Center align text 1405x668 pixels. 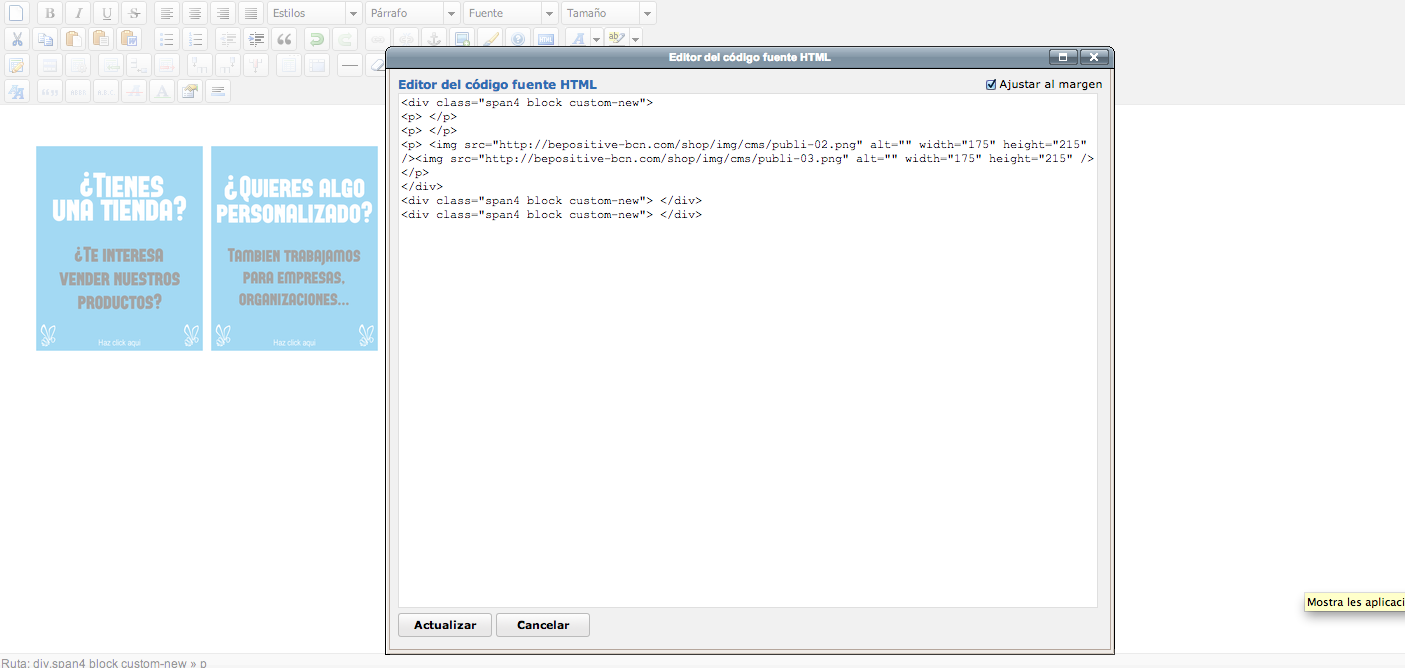pyautogui.click(x=195, y=13)
